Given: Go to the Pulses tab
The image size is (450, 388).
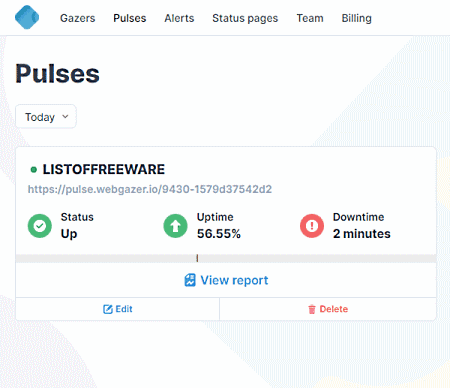Looking at the screenshot, I should [130, 18].
